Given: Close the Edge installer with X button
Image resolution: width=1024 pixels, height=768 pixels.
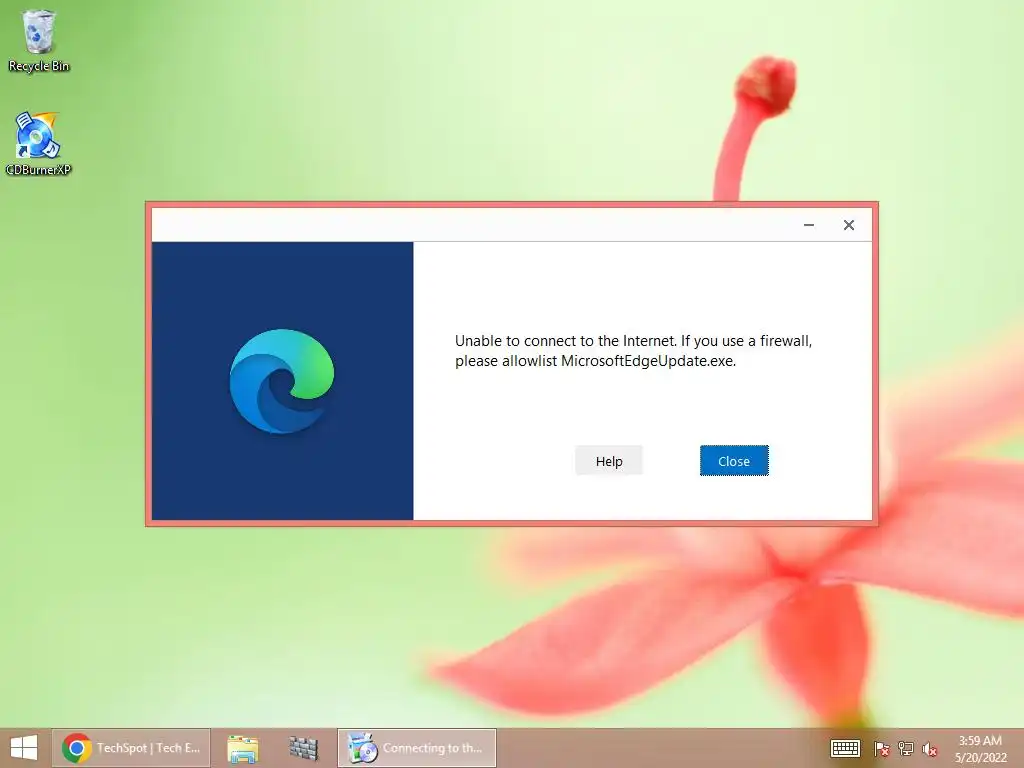Looking at the screenshot, I should point(848,225).
